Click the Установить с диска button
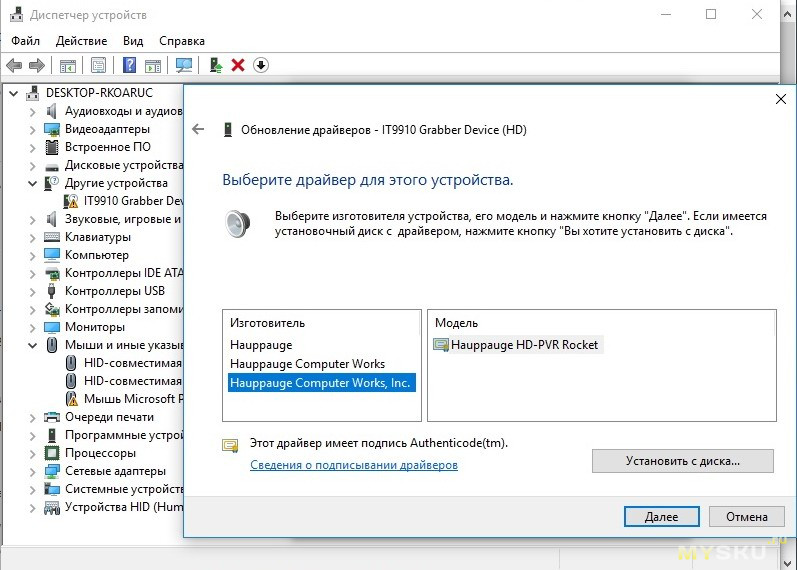The width and height of the screenshot is (797, 570). click(683, 461)
